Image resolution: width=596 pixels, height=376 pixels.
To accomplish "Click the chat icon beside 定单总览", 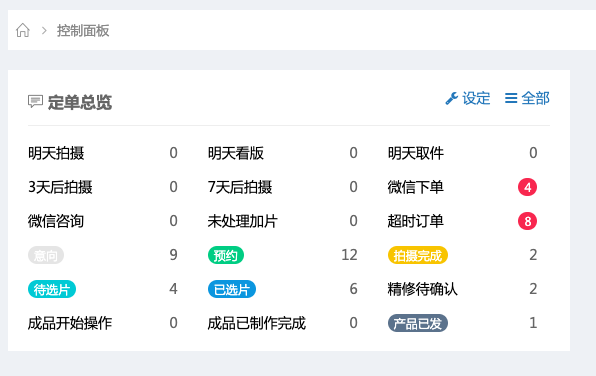I will pos(35,102).
